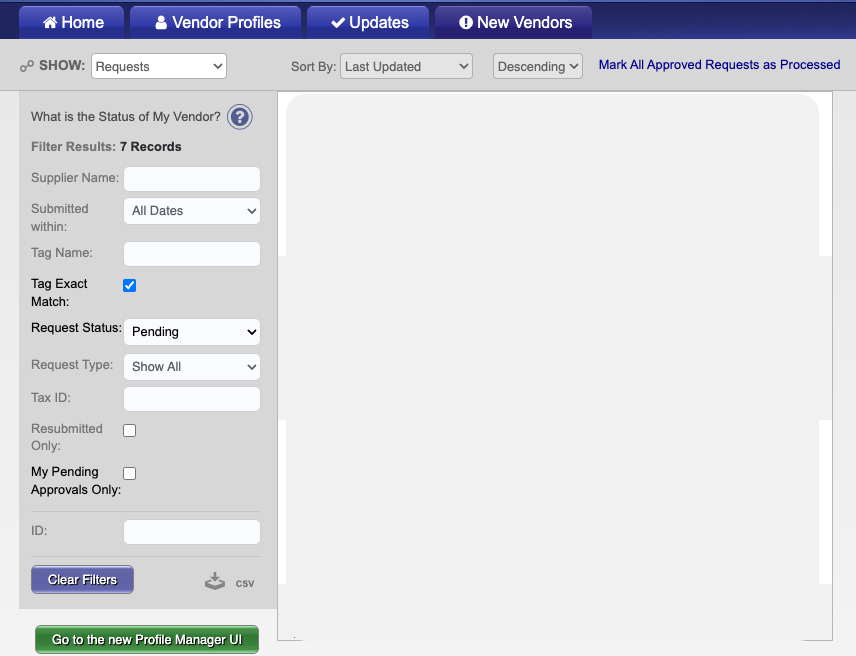Click the Clear Filters button
The width and height of the screenshot is (856, 656).
coord(82,580)
